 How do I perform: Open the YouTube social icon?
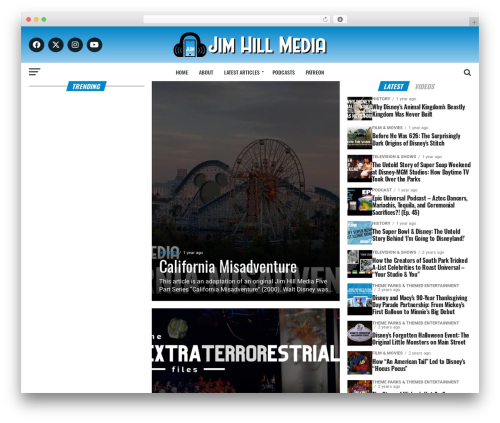pos(94,45)
